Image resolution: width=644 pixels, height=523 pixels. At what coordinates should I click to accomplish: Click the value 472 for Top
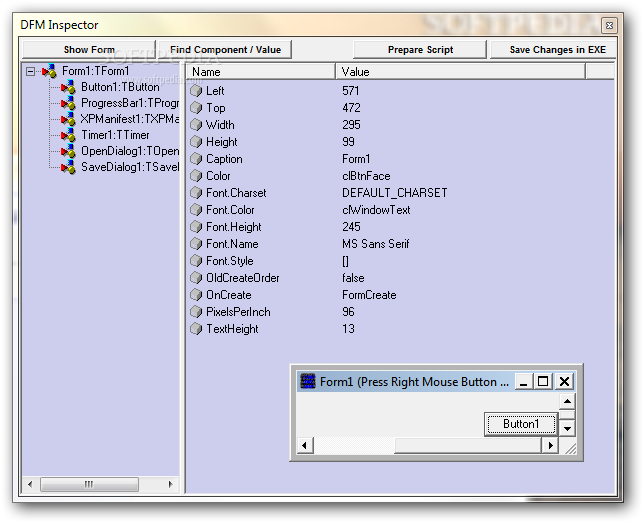coord(352,108)
